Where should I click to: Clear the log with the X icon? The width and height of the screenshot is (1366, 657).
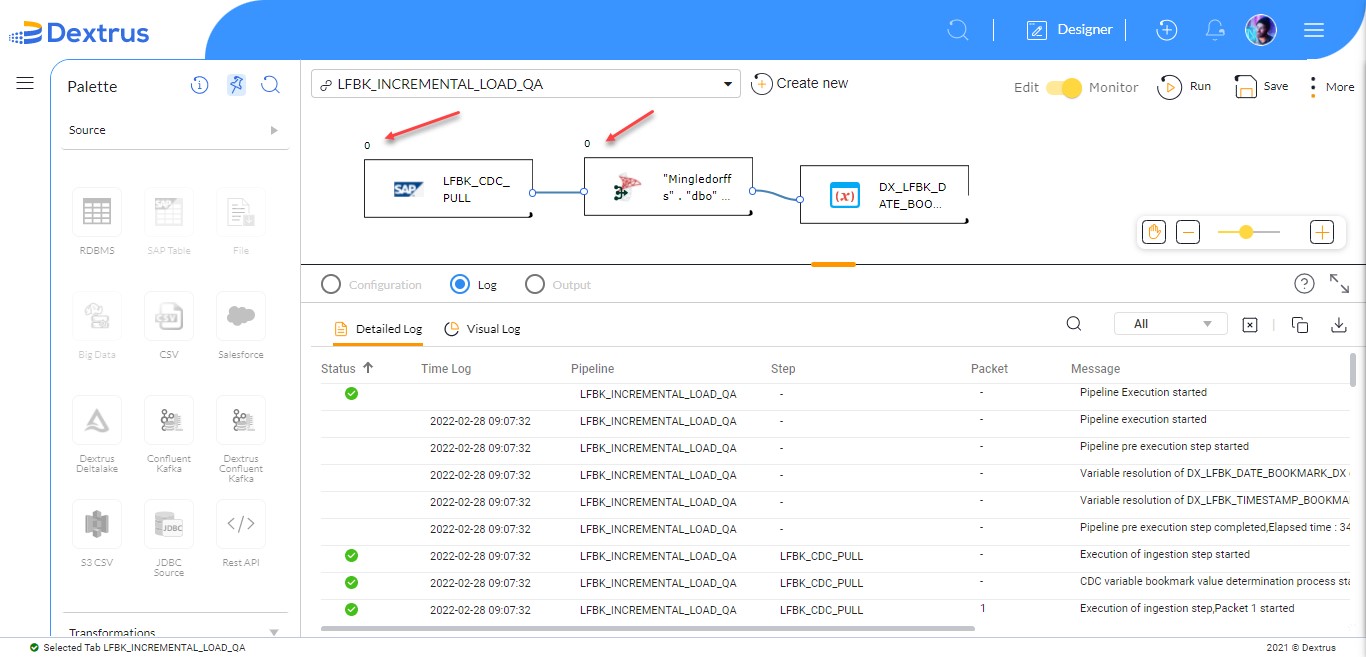click(x=1249, y=325)
